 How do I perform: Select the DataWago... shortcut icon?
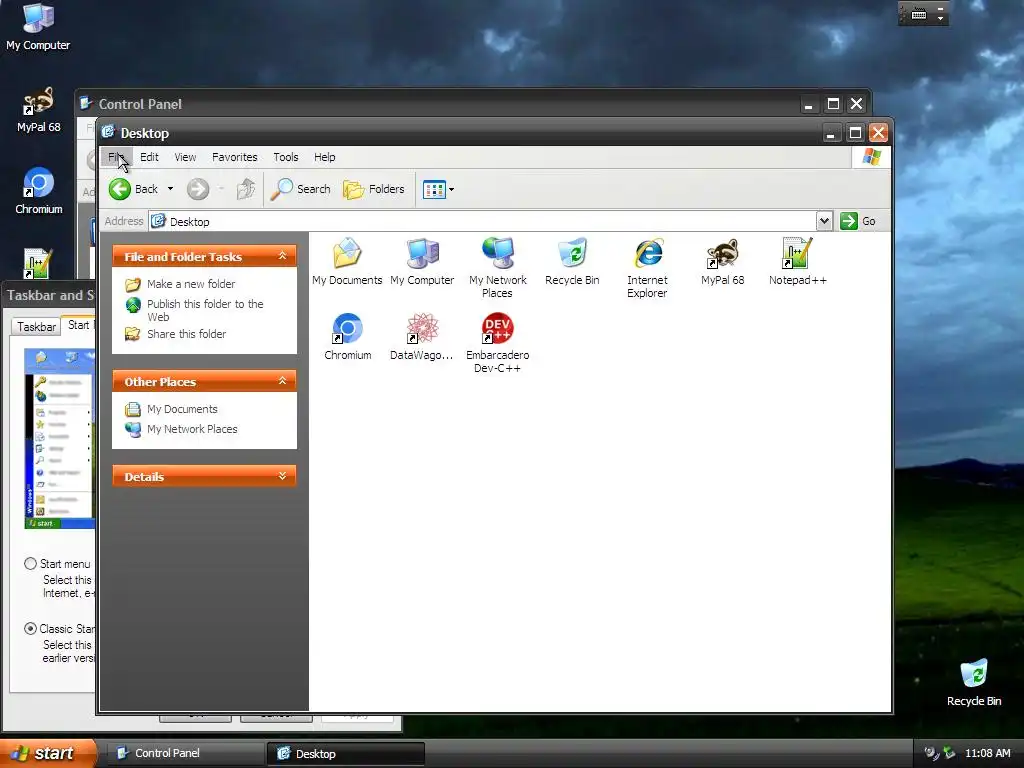423,328
